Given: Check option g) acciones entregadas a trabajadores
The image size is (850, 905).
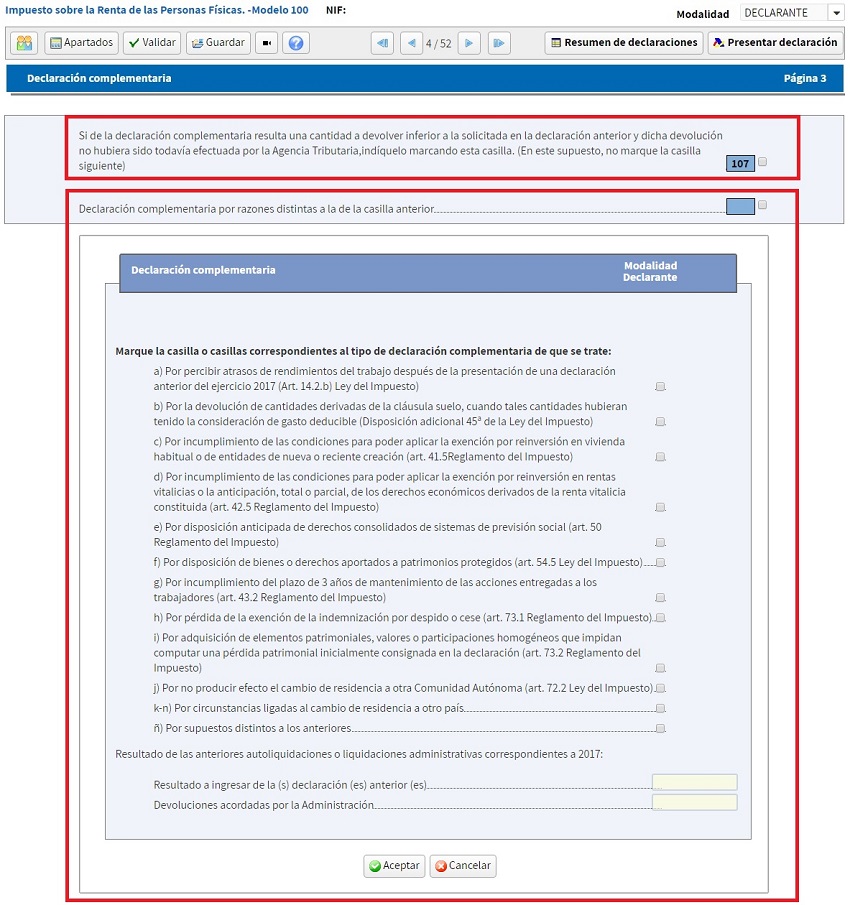Looking at the screenshot, I should tap(661, 598).
